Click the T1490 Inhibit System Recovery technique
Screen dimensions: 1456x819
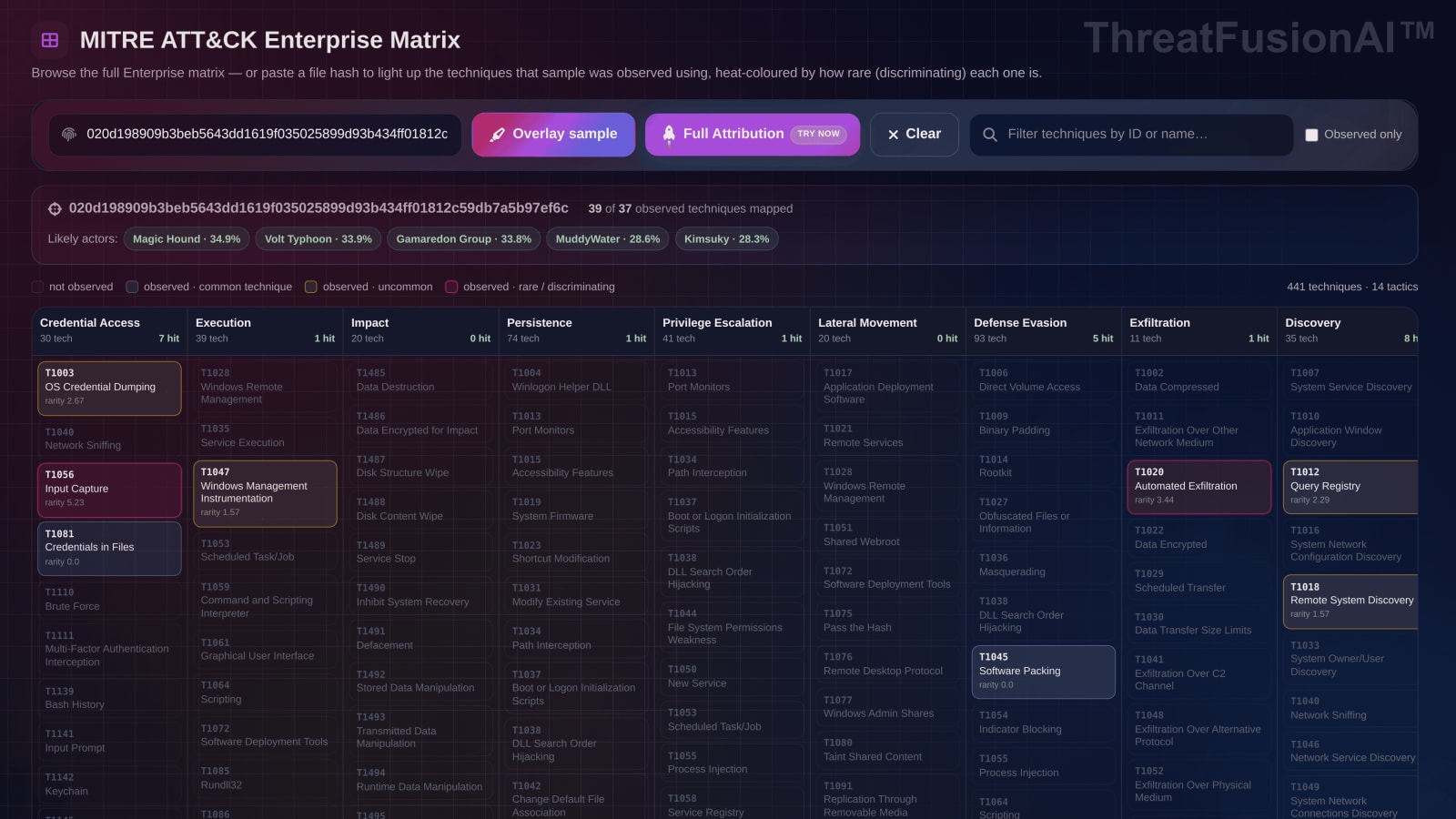point(420,595)
